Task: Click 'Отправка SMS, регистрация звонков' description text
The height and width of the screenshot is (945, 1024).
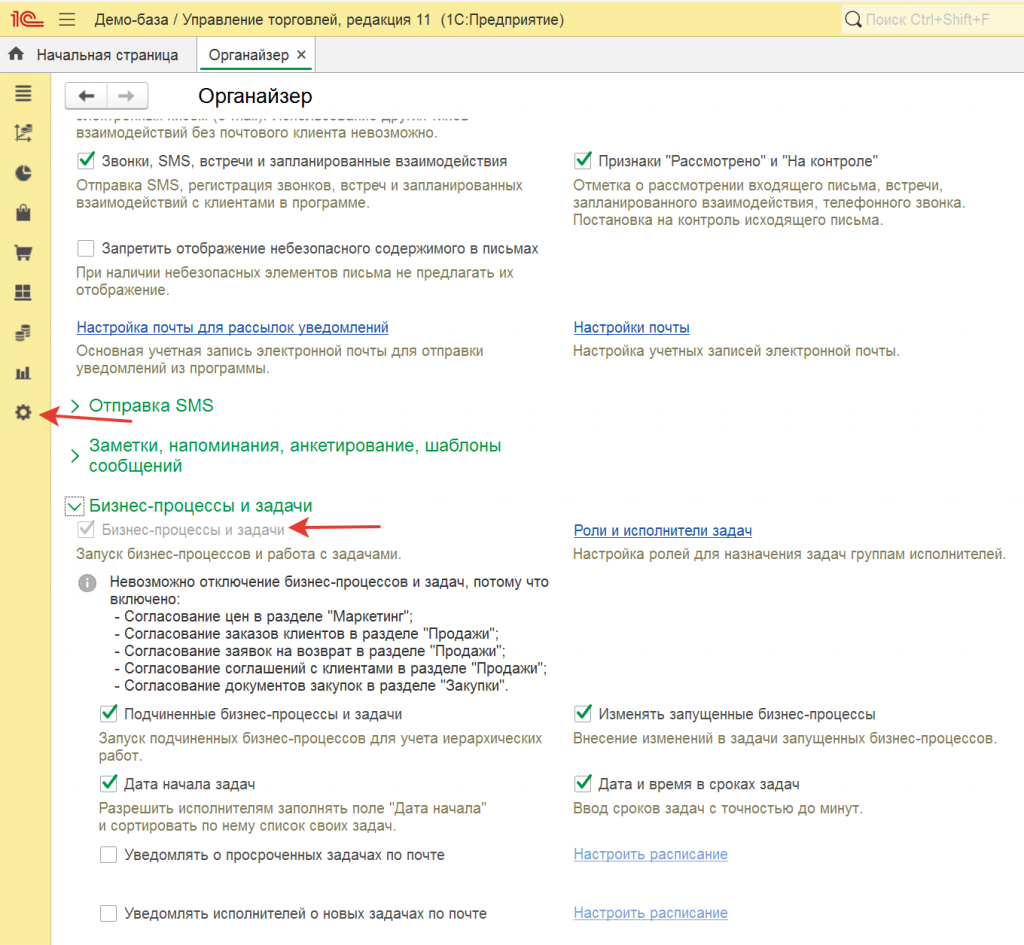Action: (x=299, y=194)
